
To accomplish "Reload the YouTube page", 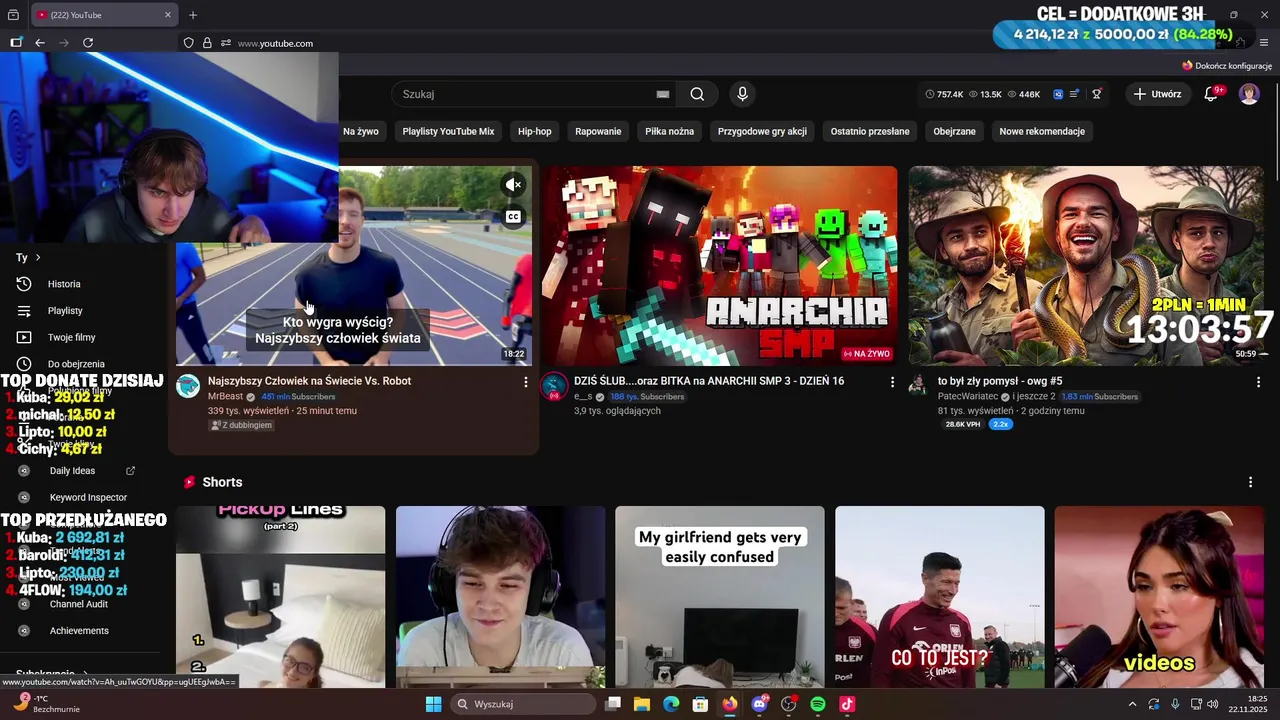I will (x=88, y=43).
